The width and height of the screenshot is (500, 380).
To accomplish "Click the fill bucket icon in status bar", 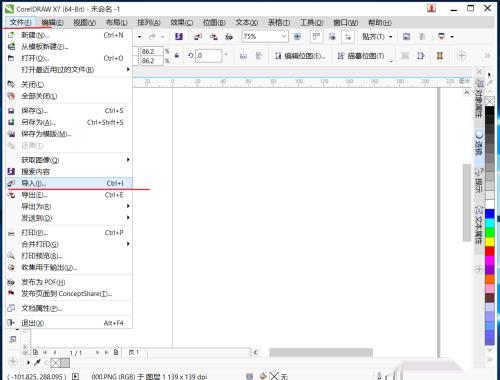I will click(263, 376).
